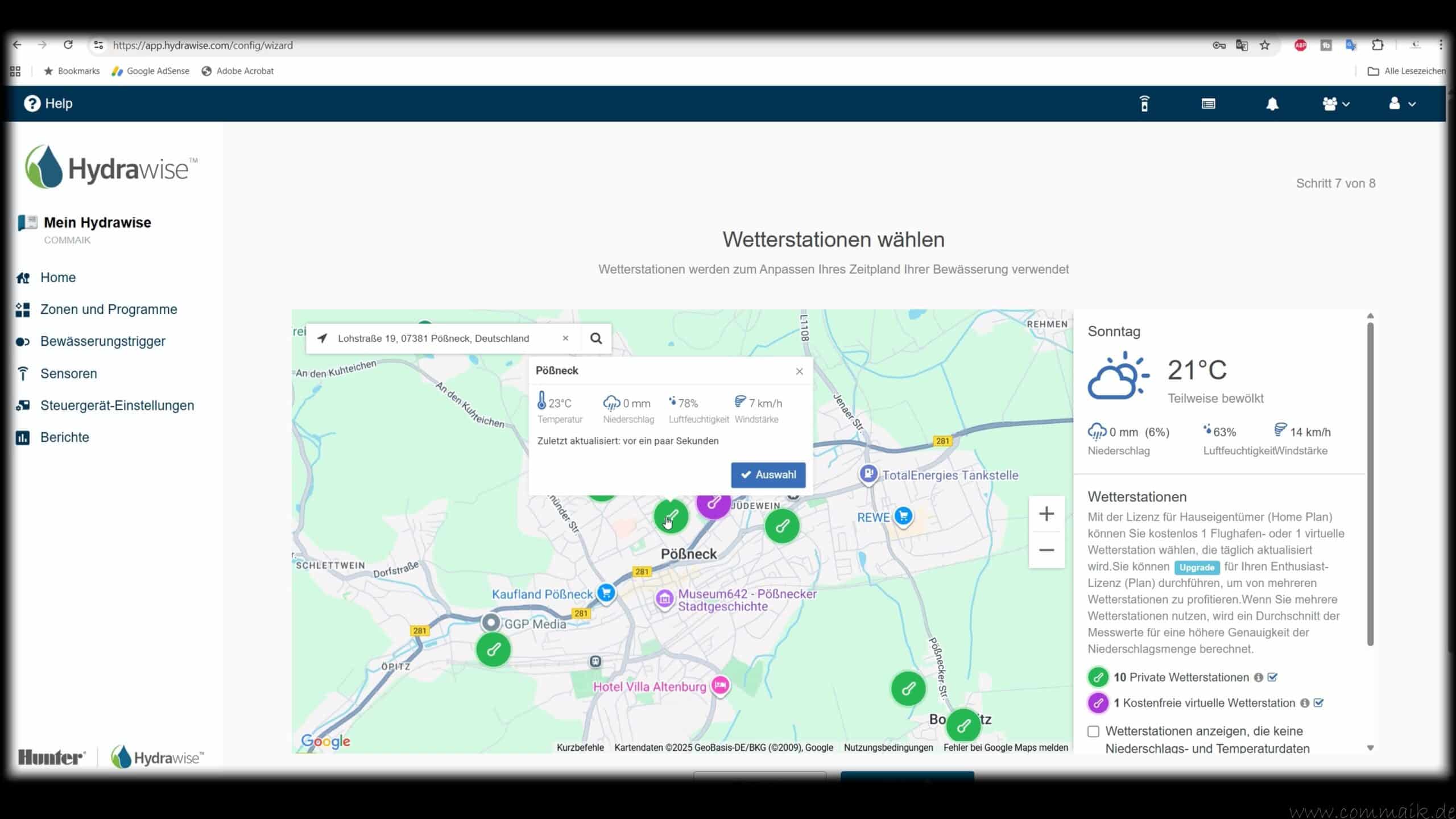Image resolution: width=1456 pixels, height=819 pixels.
Task: Click the Museum642 map pin
Action: click(664, 599)
